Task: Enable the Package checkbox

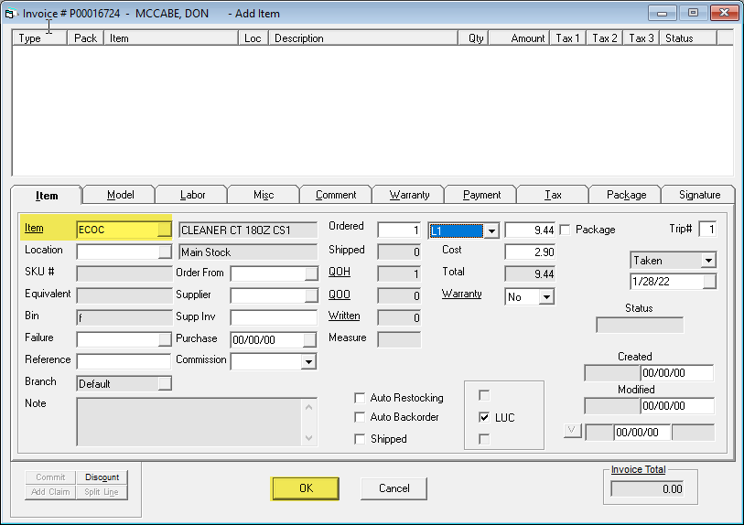Action: pos(565,230)
